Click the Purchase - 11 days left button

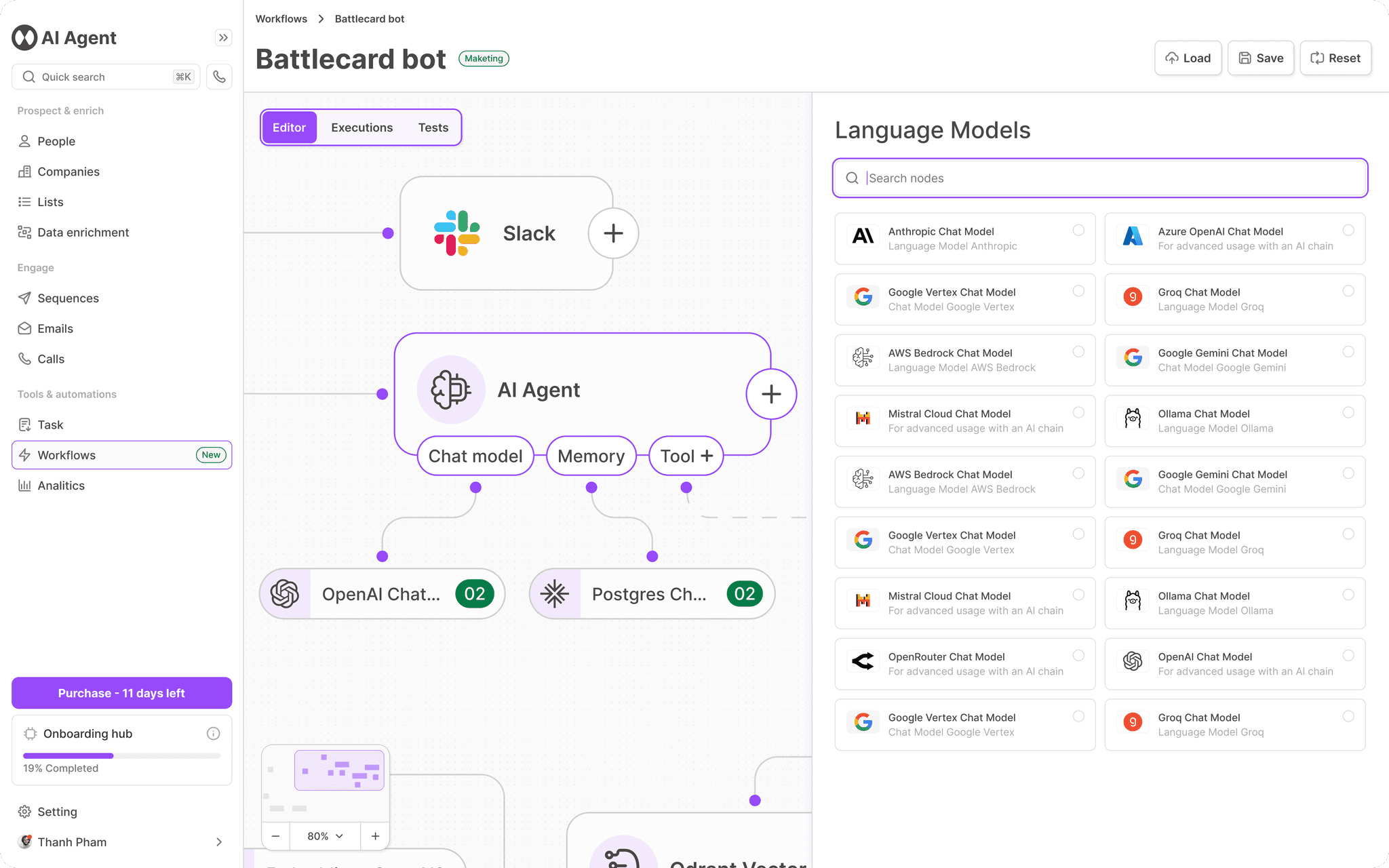coord(121,693)
